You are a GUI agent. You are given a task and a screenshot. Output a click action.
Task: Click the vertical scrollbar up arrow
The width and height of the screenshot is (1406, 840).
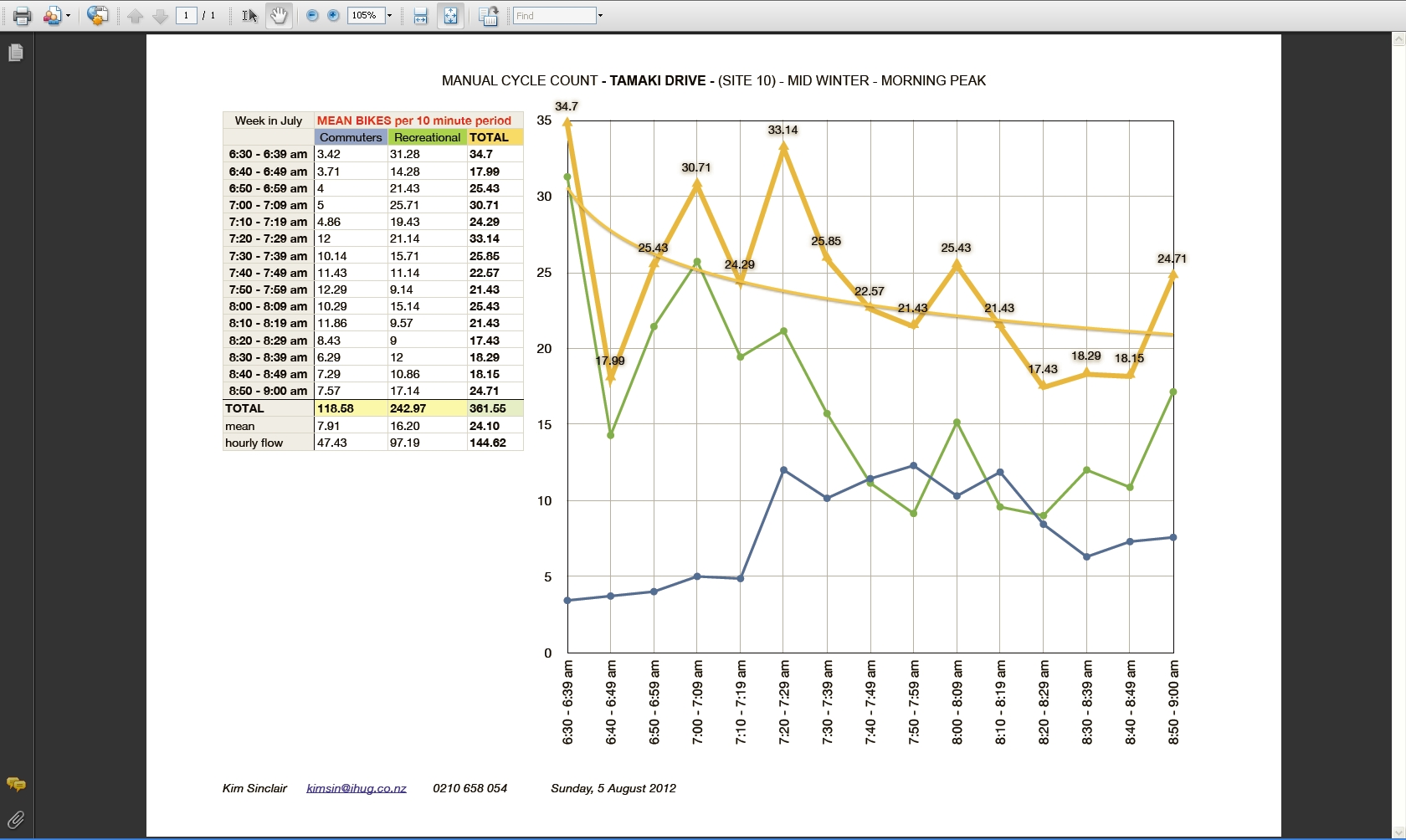point(1398,38)
